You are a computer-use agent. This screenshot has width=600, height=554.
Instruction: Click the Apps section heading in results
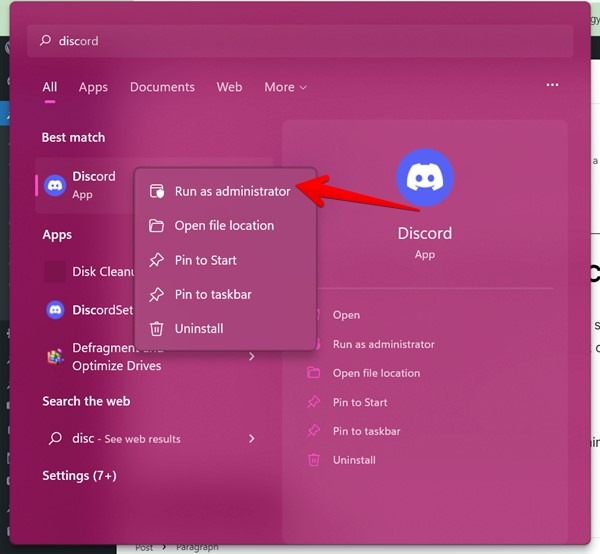[x=57, y=235]
